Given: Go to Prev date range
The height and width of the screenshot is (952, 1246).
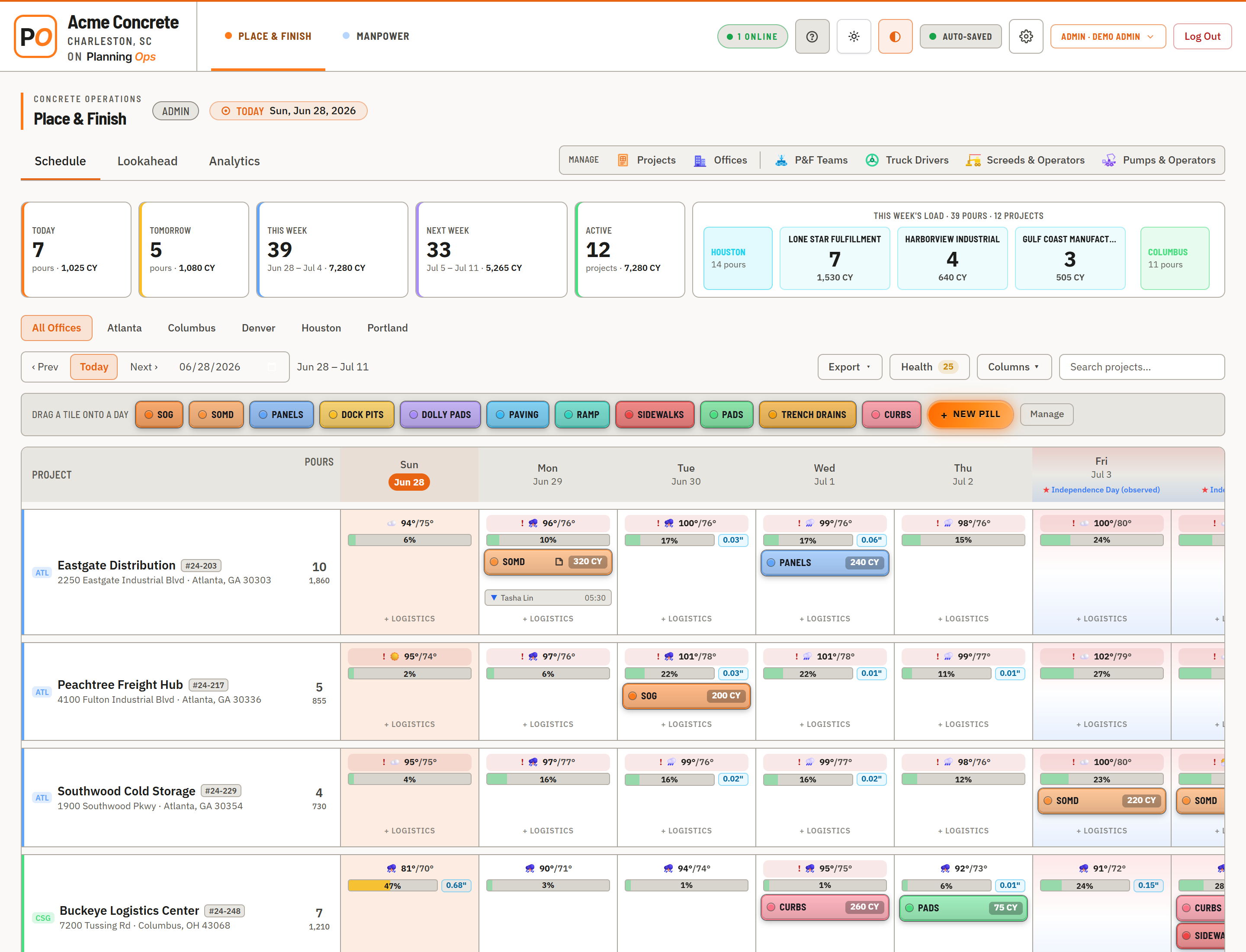Looking at the screenshot, I should click(x=45, y=367).
